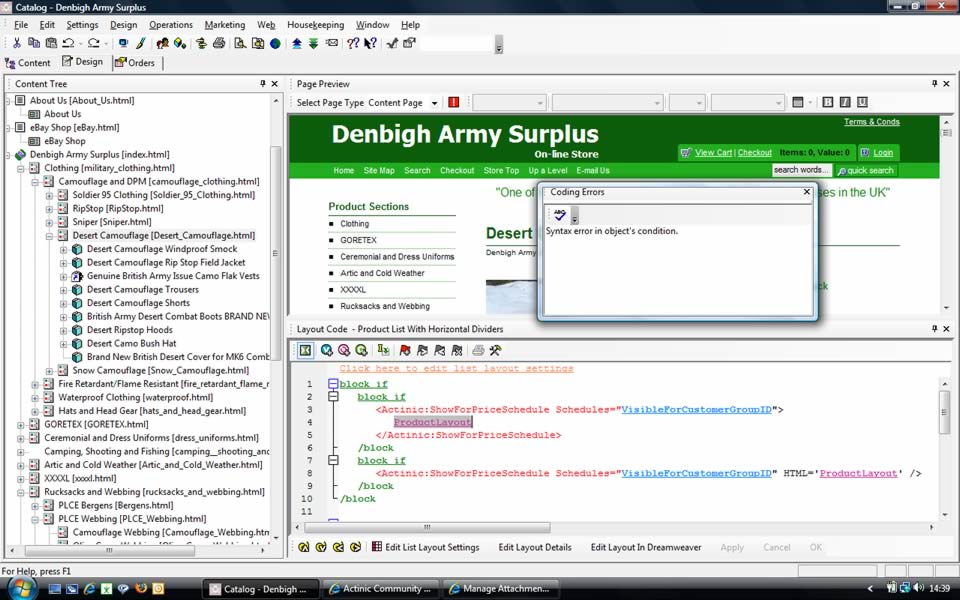Toggle Italic formatting button in Page Preview
The width and height of the screenshot is (960, 600).
point(845,102)
